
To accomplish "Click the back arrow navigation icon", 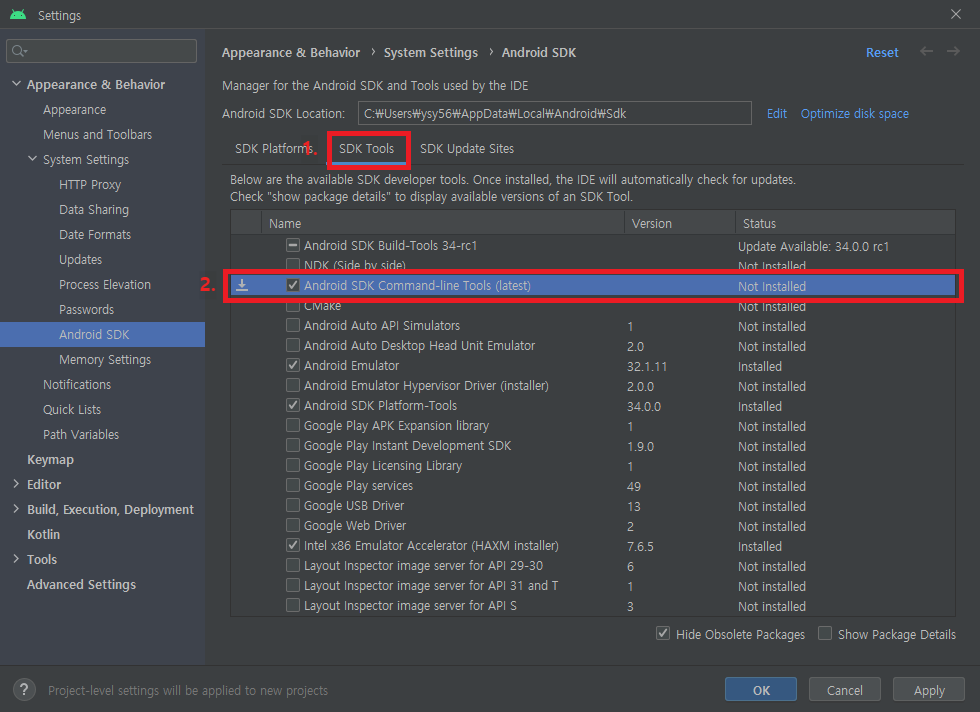I will (x=926, y=51).
